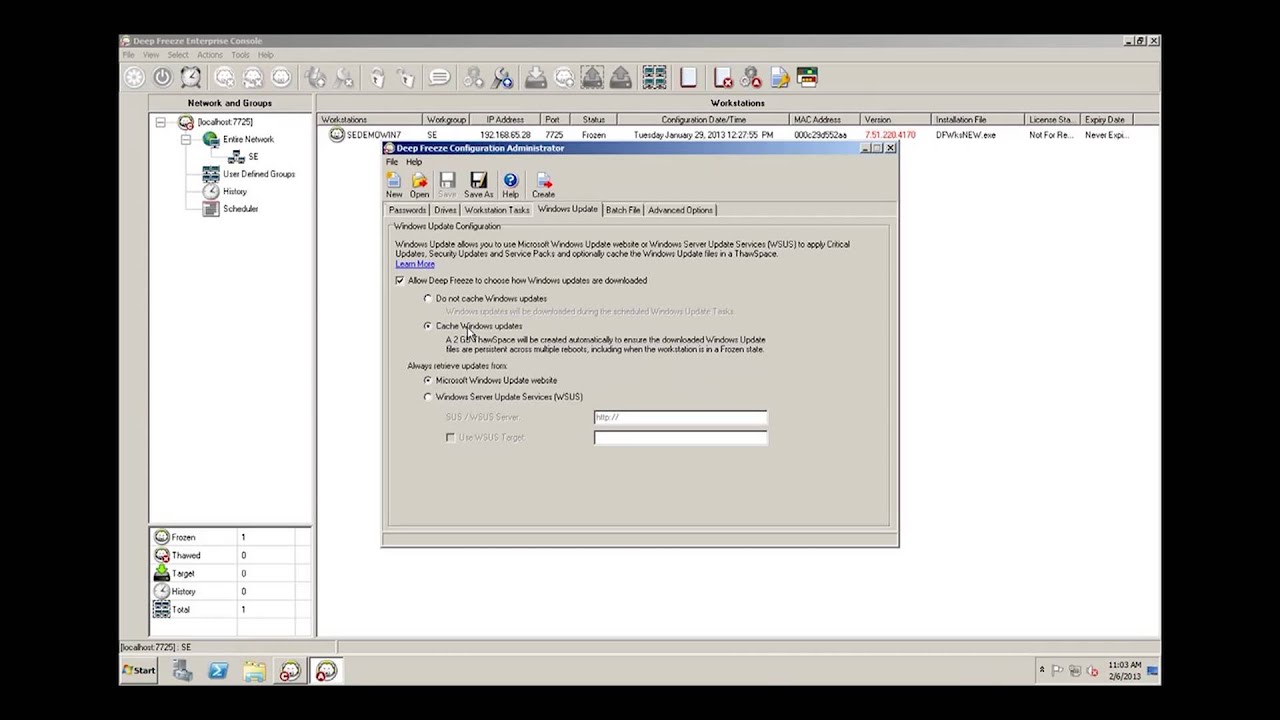Open an existing configuration with the Open icon
The height and width of the screenshot is (720, 1280).
[419, 183]
